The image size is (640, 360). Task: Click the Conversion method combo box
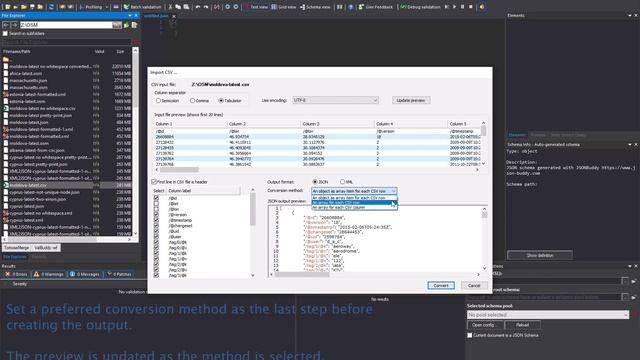point(354,191)
